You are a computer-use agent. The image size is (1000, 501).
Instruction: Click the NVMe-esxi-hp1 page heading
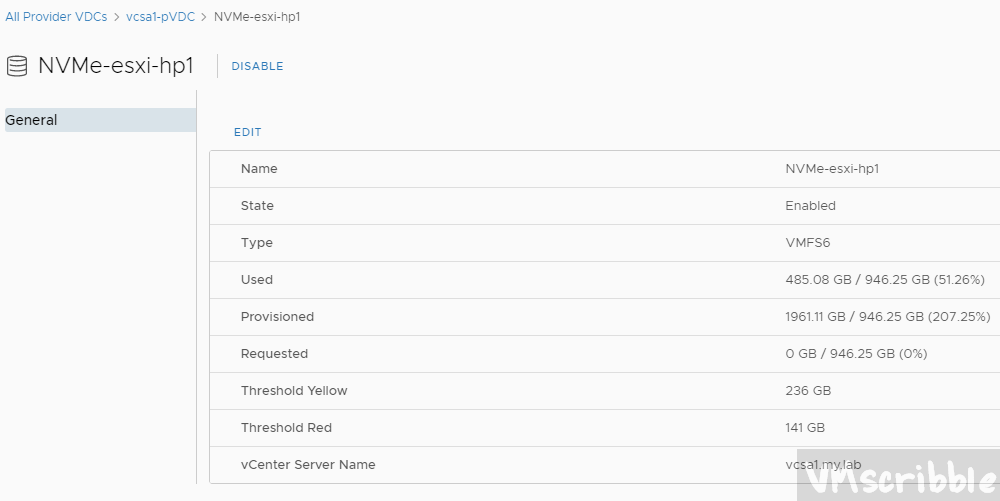[x=115, y=66]
